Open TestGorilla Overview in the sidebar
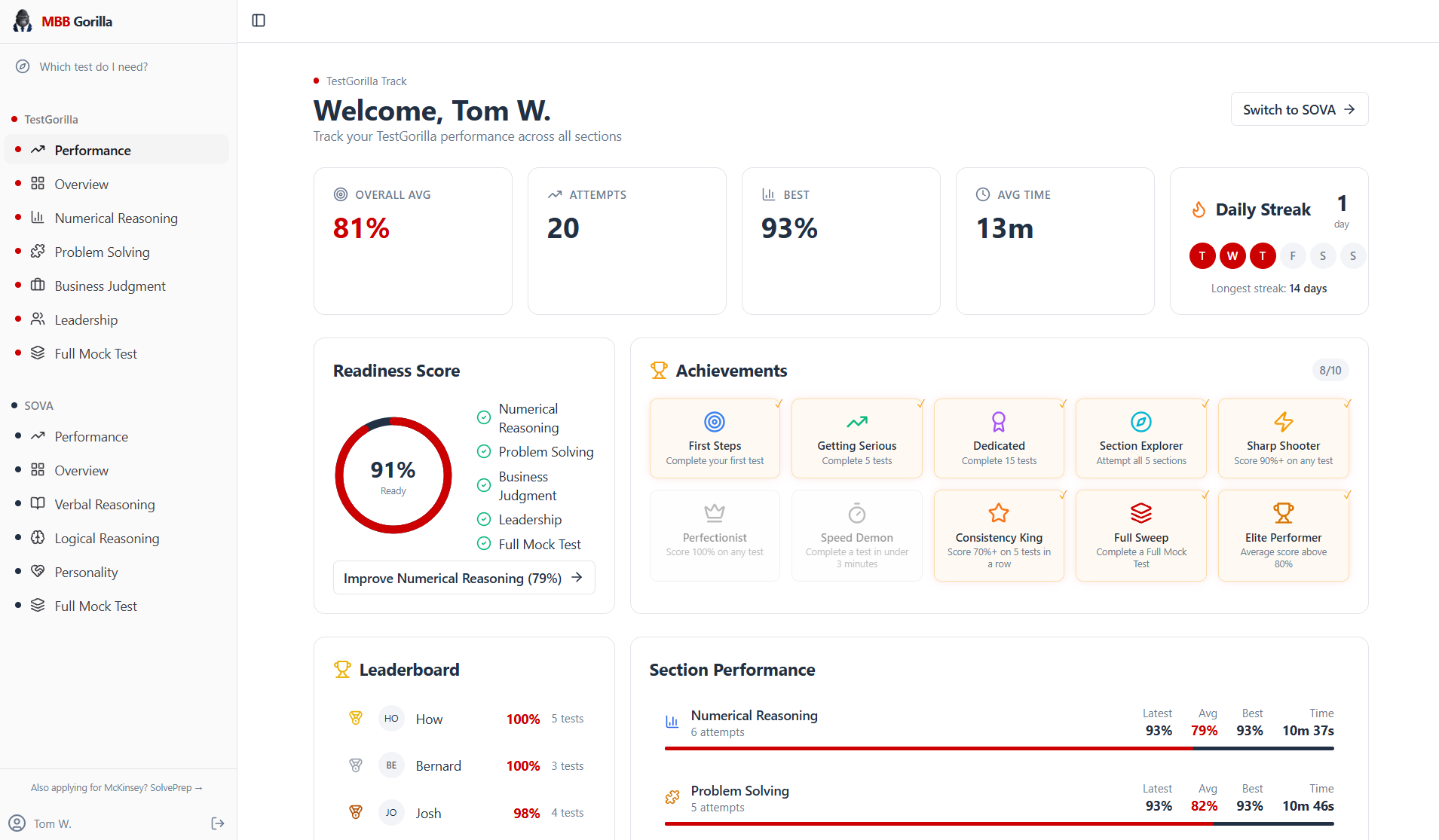1439x840 pixels. pyautogui.click(x=117, y=184)
